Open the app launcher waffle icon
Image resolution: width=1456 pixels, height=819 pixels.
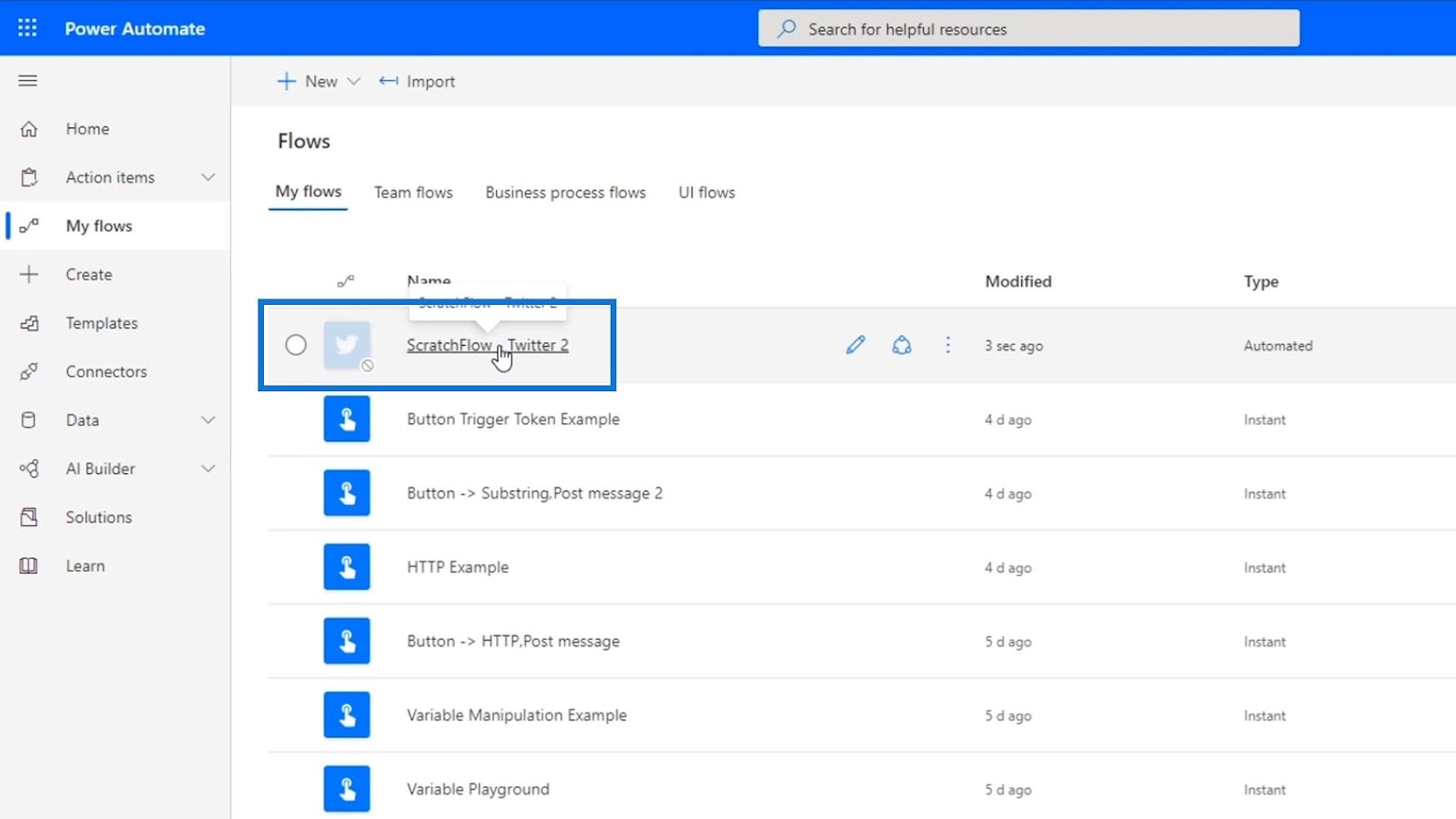(27, 28)
